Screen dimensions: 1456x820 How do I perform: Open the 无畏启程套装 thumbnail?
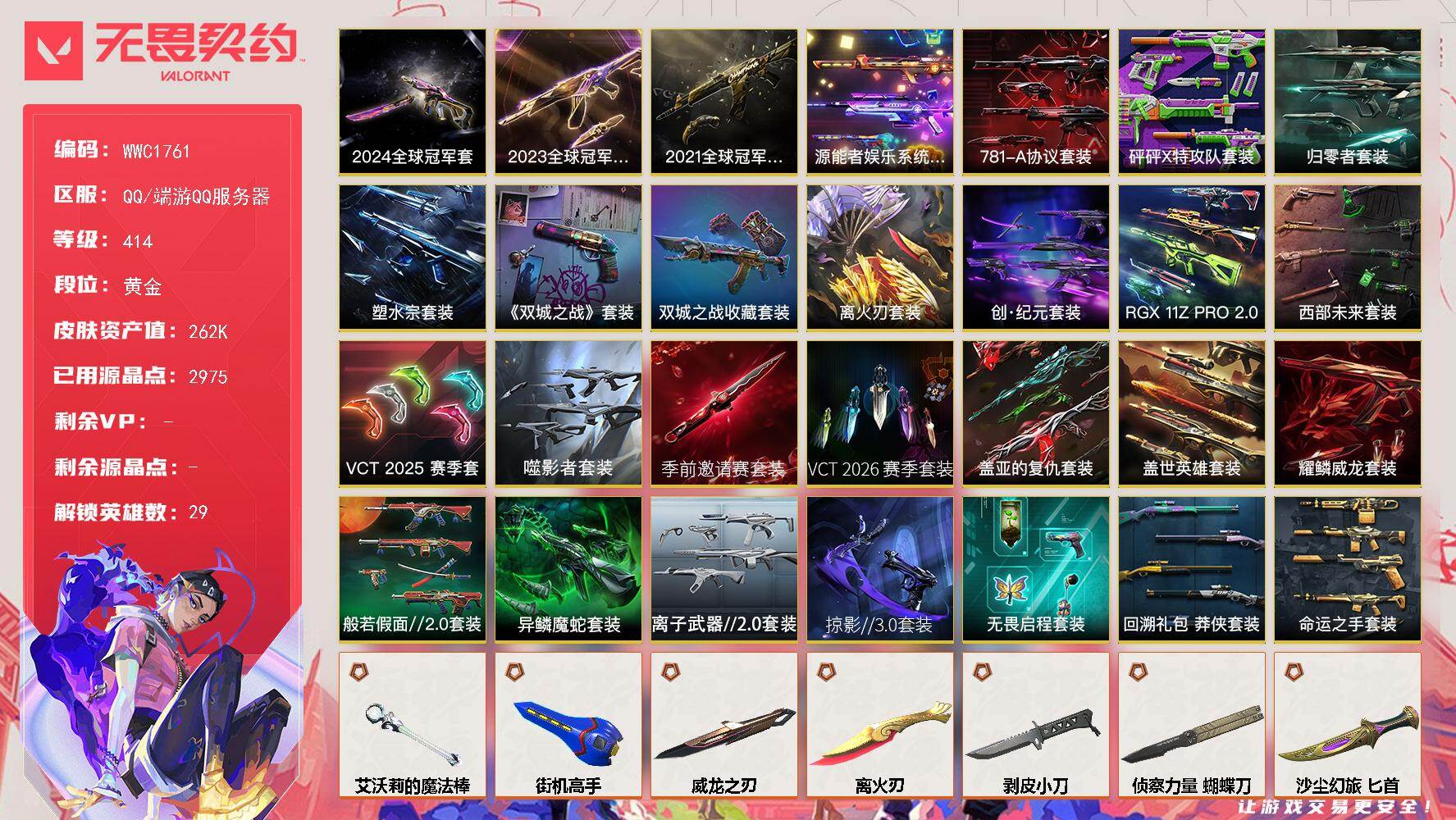click(x=1036, y=569)
